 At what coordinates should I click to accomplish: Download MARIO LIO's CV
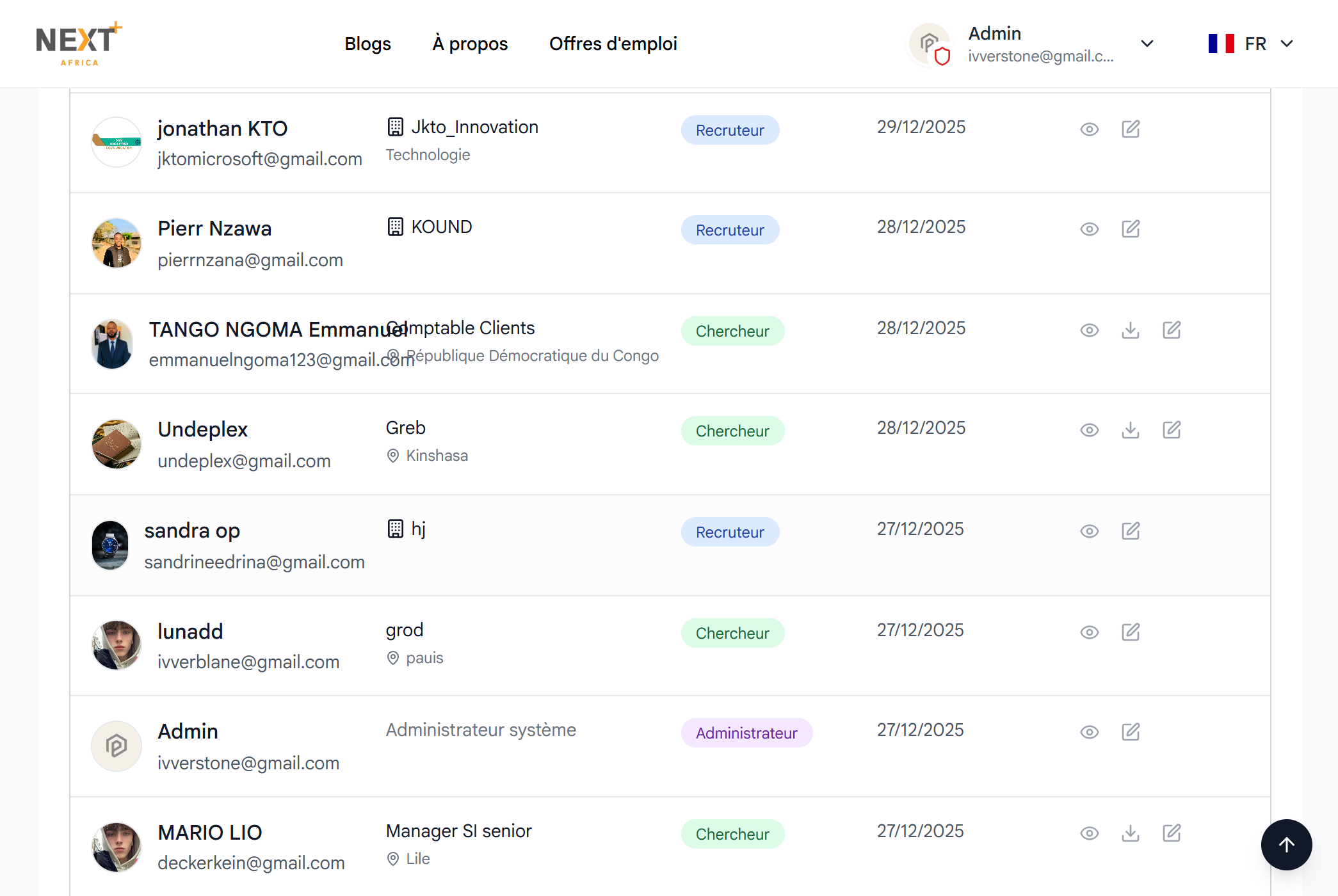(x=1131, y=833)
